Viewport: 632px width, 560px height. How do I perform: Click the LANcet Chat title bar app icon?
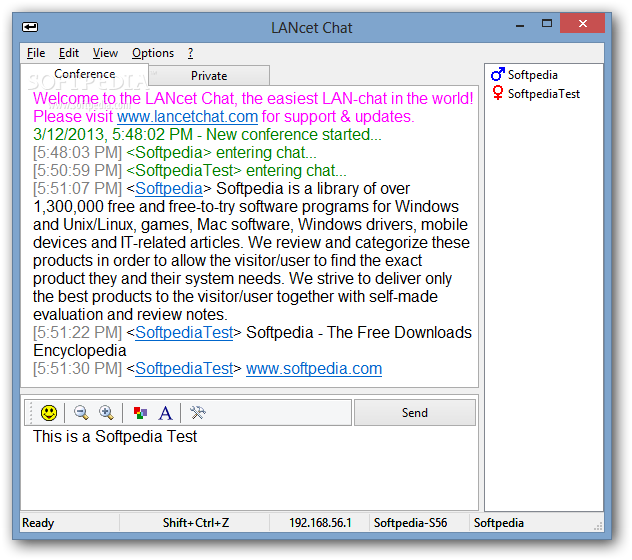tap(30, 27)
